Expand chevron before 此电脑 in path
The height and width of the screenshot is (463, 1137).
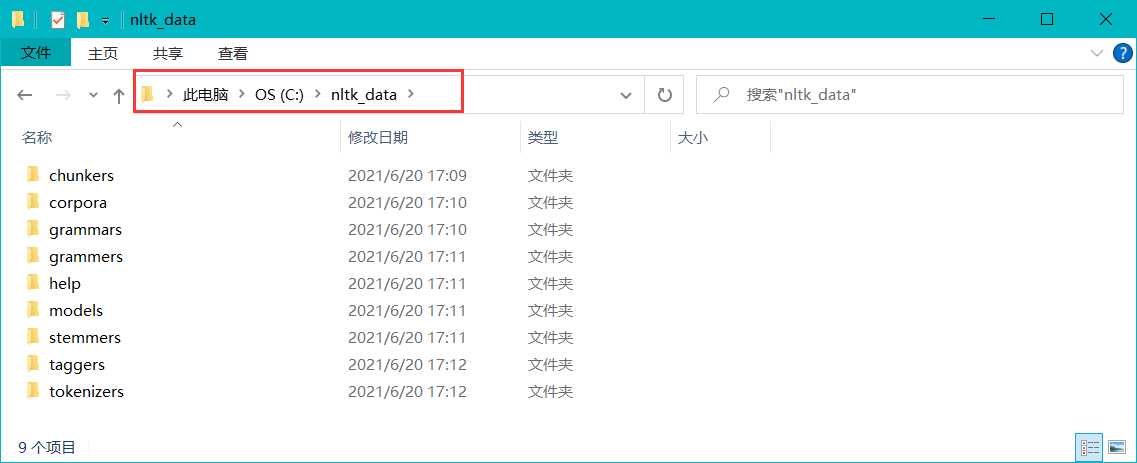[x=170, y=94]
